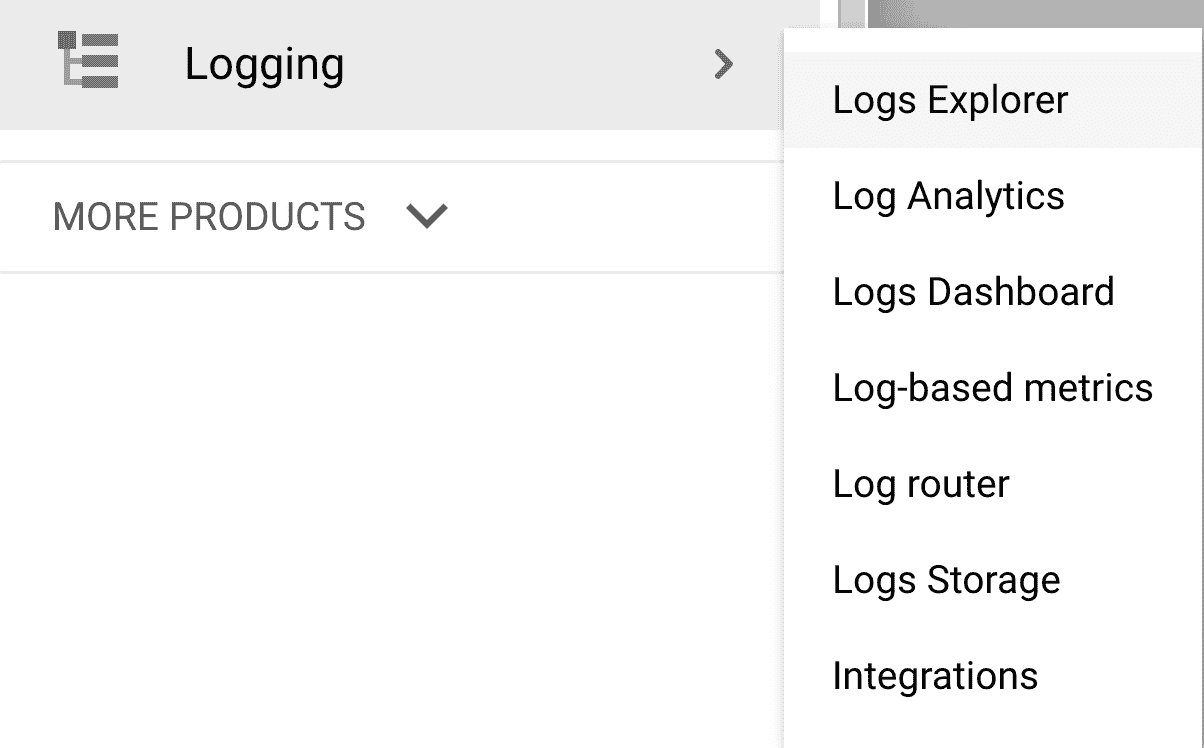This screenshot has height=748, width=1204.
Task: Go to Logs Dashboard
Action: click(x=973, y=292)
